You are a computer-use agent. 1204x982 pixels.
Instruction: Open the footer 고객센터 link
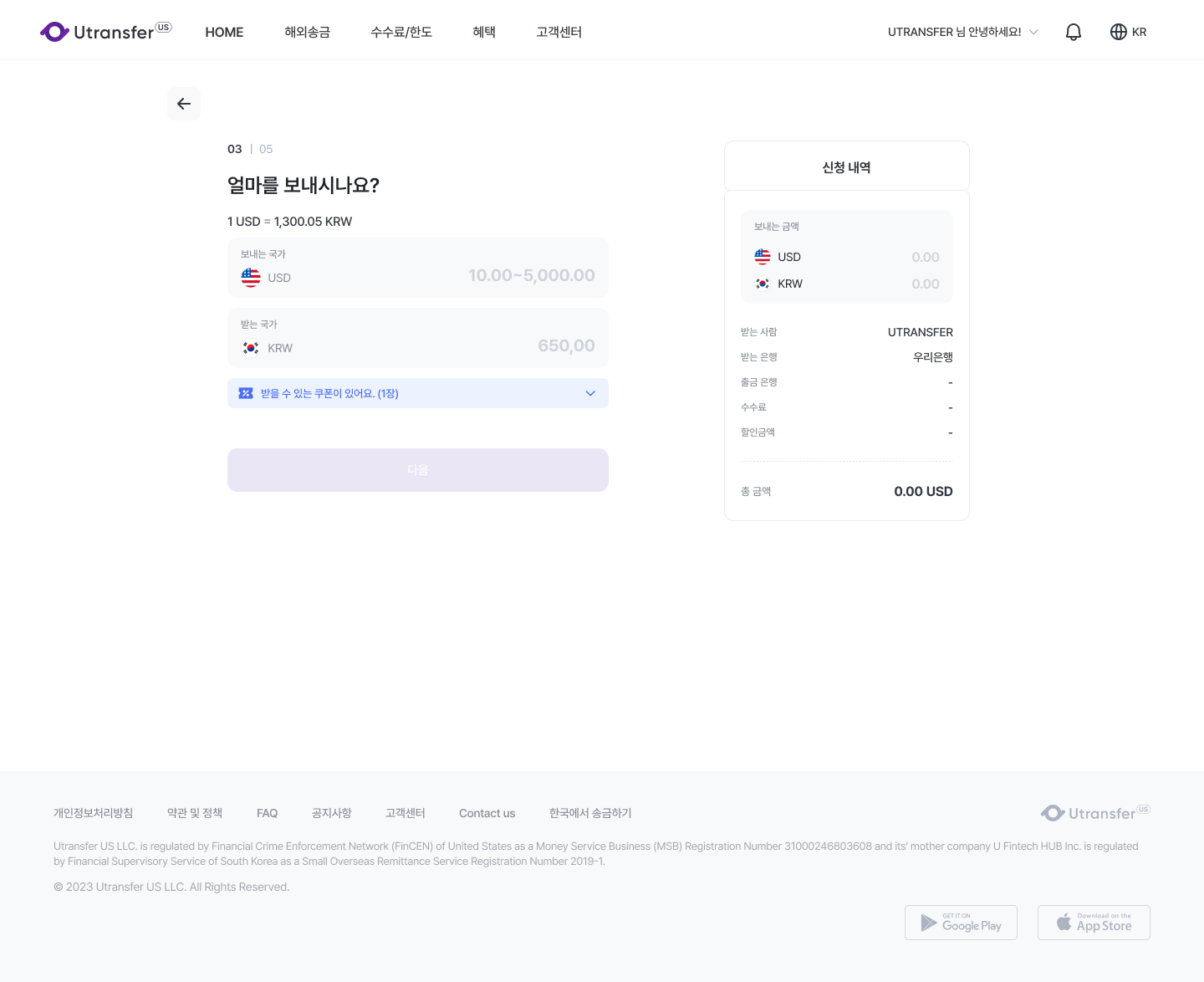click(x=406, y=813)
